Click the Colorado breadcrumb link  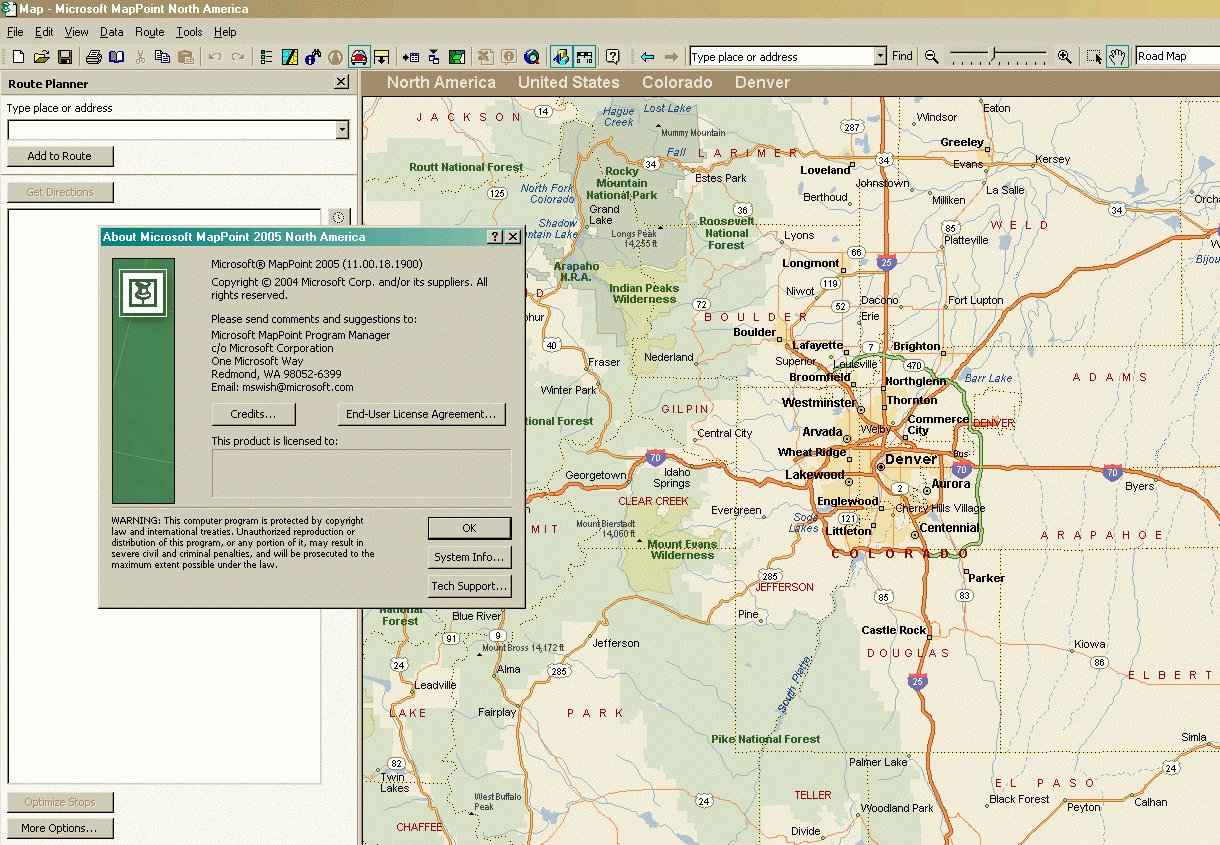point(677,82)
